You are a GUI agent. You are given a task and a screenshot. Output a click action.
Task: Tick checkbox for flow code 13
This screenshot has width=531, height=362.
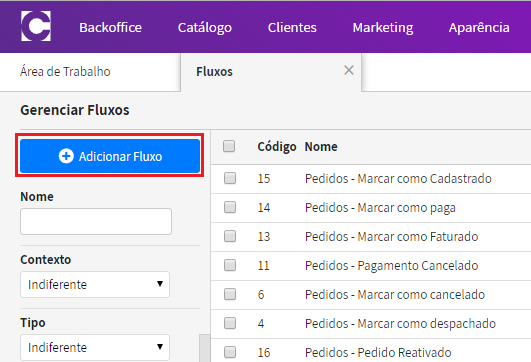tap(230, 236)
